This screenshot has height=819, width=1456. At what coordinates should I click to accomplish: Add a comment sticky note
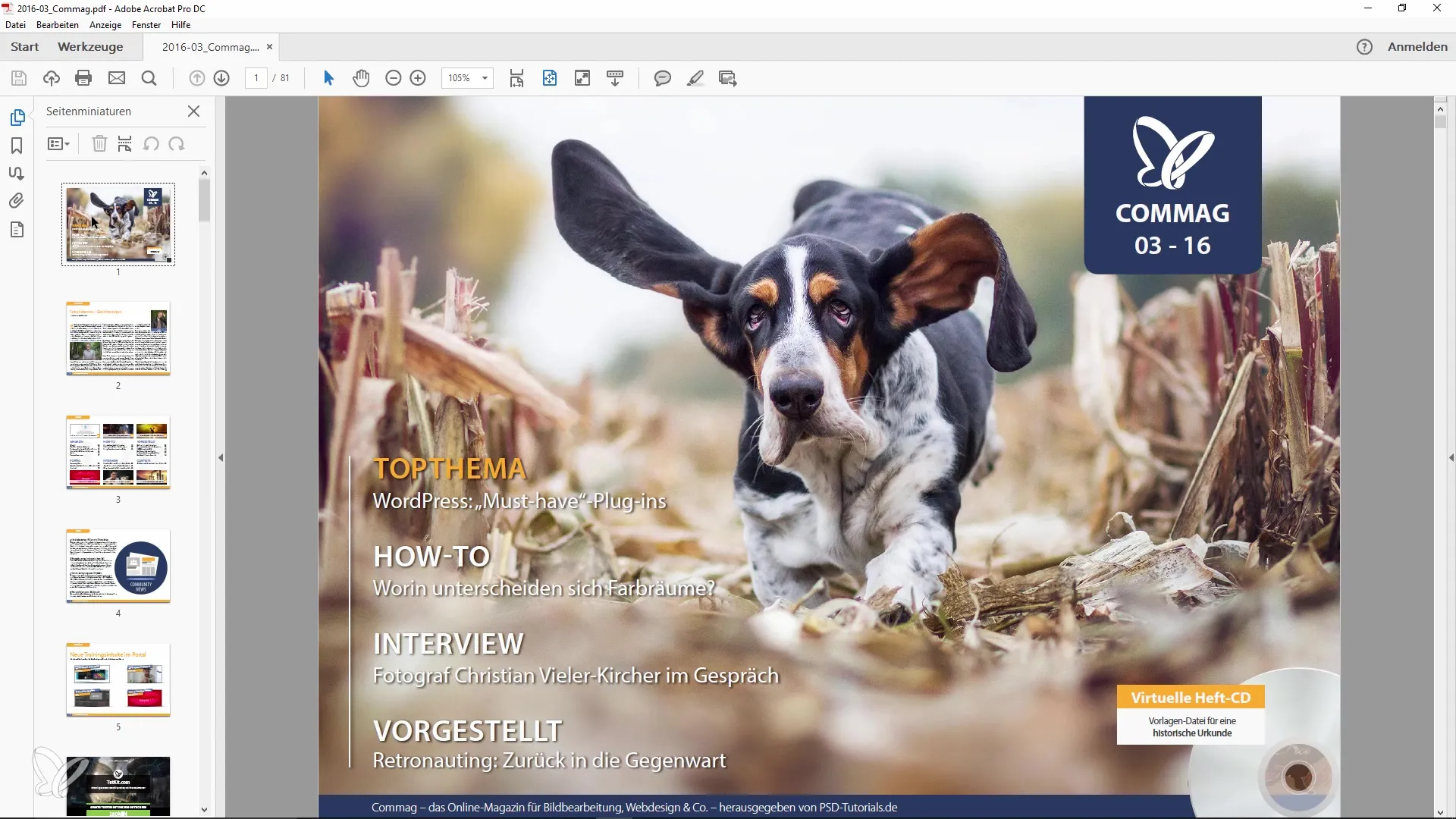click(663, 78)
